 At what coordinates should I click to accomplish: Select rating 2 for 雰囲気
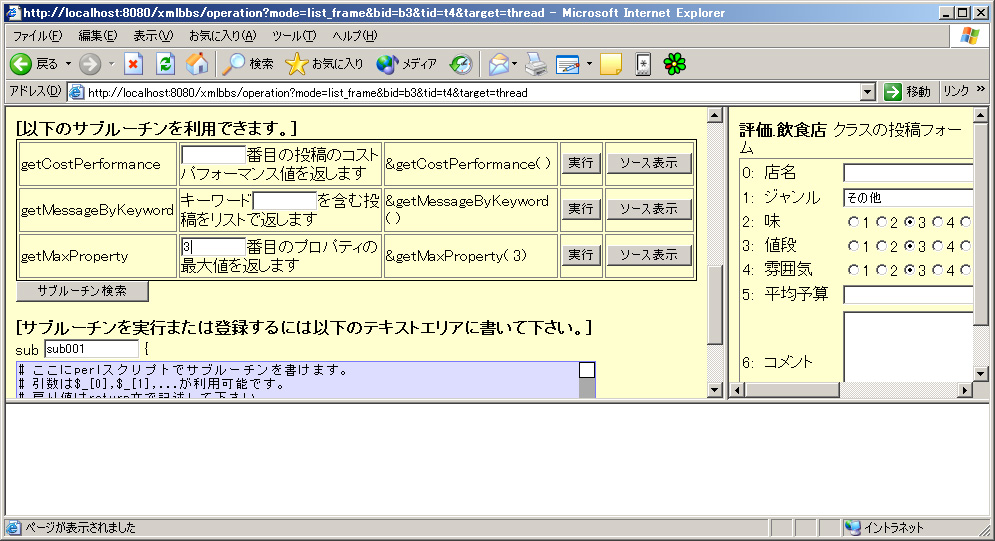point(881,270)
